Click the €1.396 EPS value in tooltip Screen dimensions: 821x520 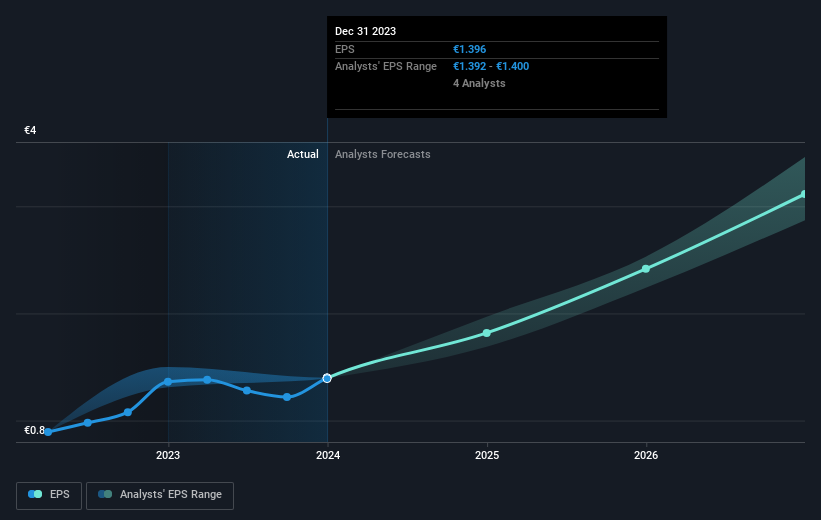click(x=470, y=49)
